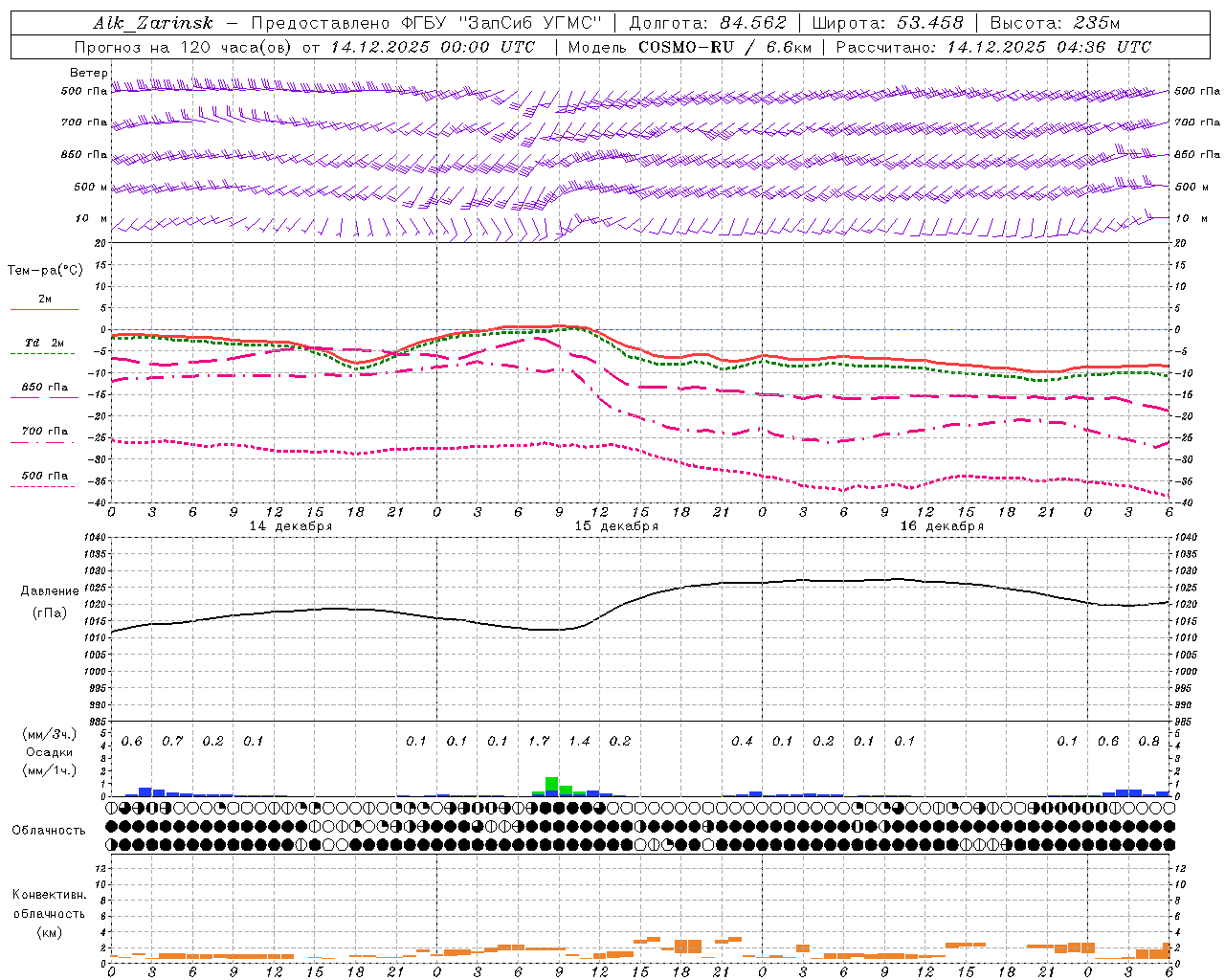The height and width of the screenshot is (980, 1225).
Task: Click the (мм/1ч.) unit label
Action: pos(50,770)
